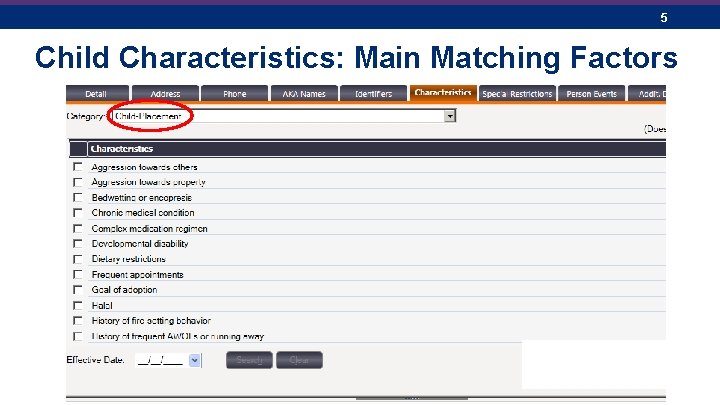Image resolution: width=720 pixels, height=405 pixels.
Task: Switch to the Person Events tab
Action: pos(591,94)
